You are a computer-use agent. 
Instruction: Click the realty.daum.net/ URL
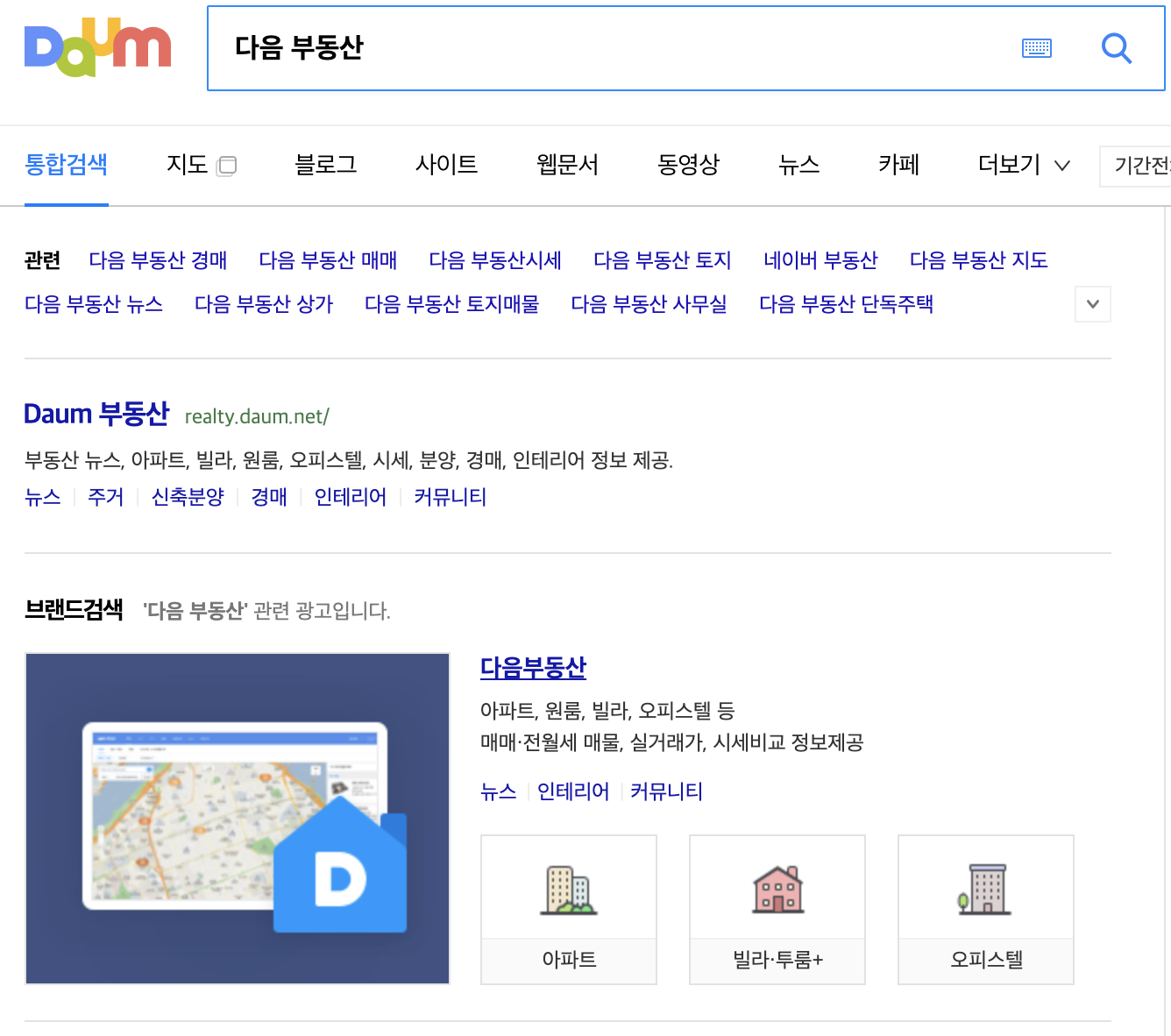click(257, 416)
